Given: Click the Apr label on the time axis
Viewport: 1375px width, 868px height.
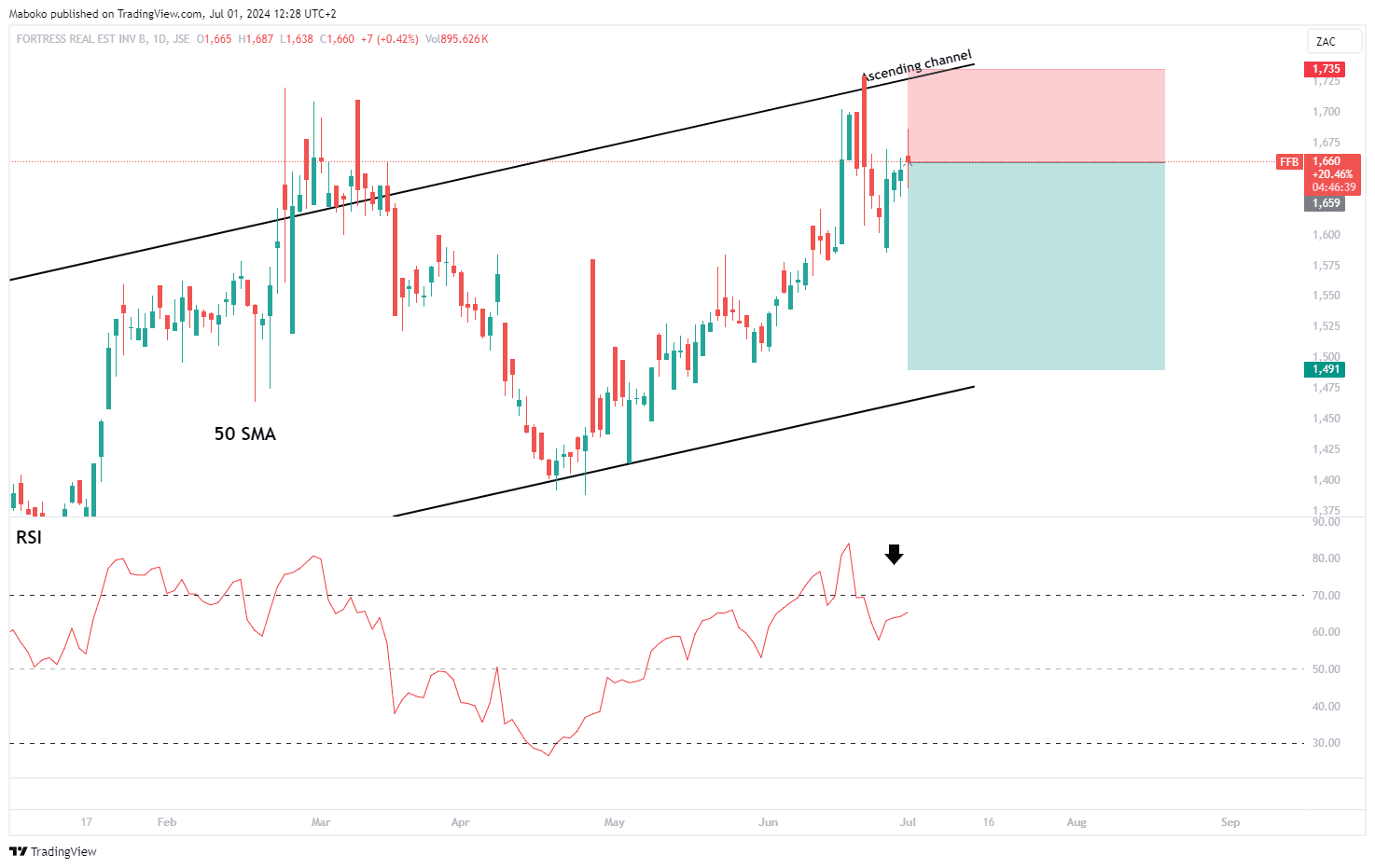Looking at the screenshot, I should tap(460, 822).
